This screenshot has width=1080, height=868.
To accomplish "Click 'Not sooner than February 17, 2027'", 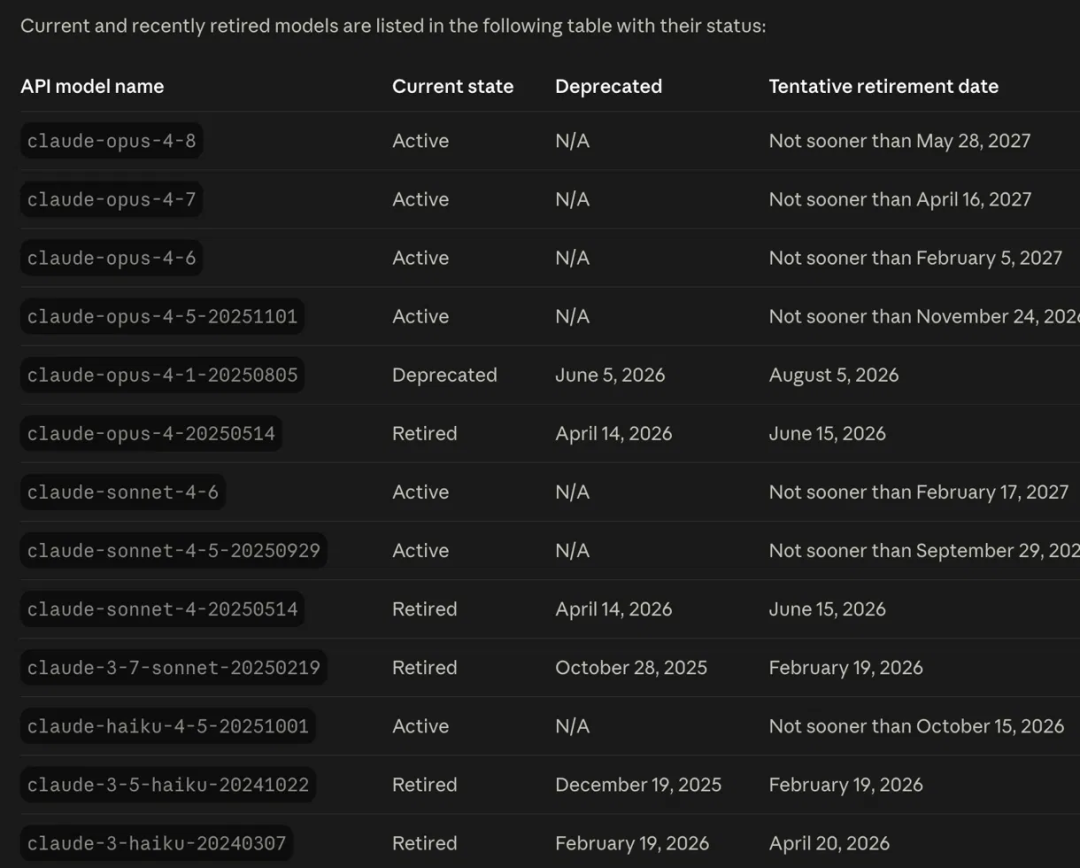I will (x=919, y=492).
